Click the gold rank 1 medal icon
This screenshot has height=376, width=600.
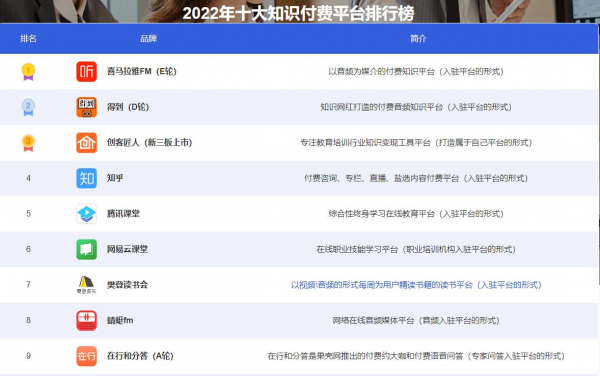(28, 72)
